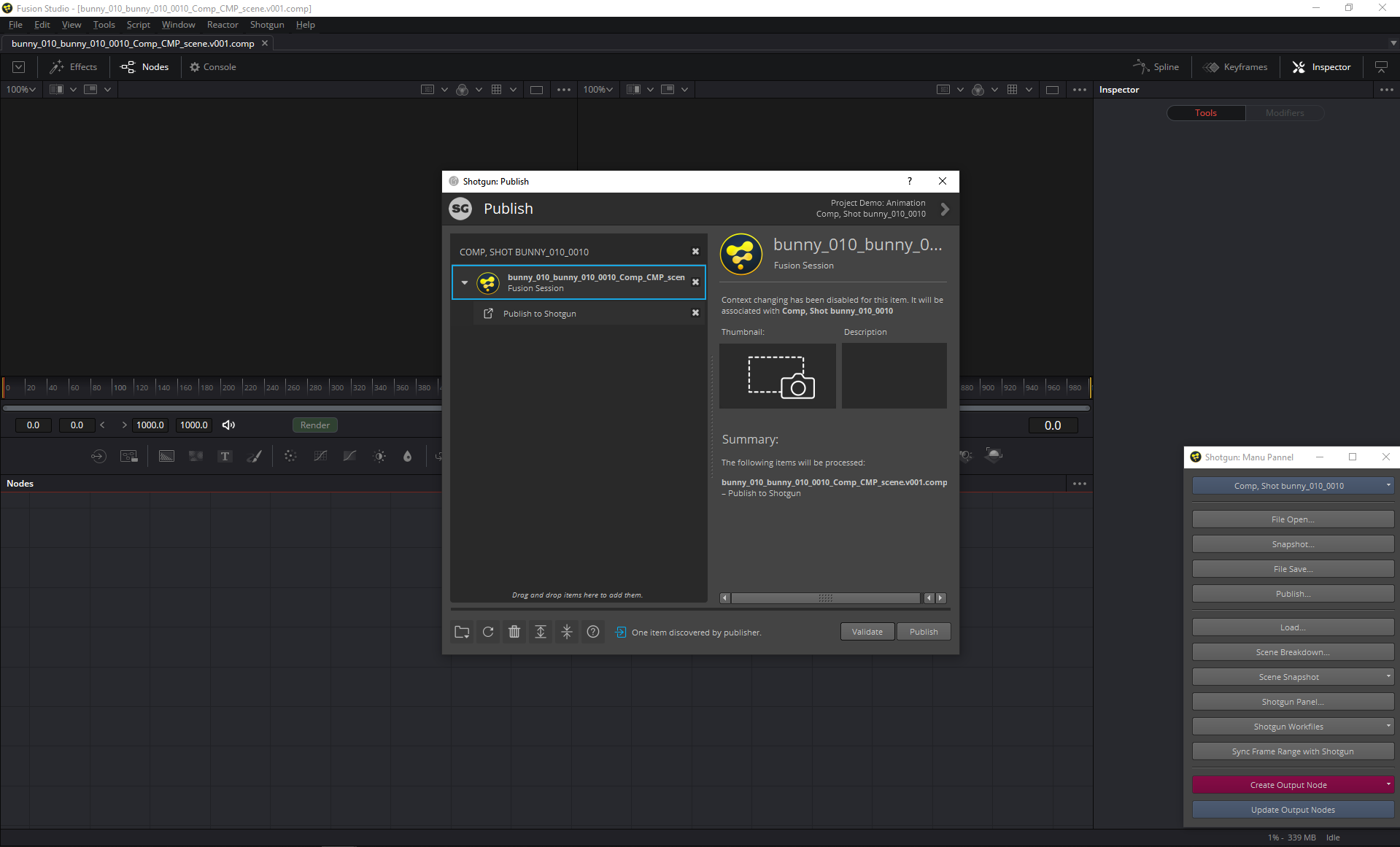Image resolution: width=1400 pixels, height=847 pixels.
Task: Select the Paint brush tool in toolbar
Action: [x=255, y=456]
